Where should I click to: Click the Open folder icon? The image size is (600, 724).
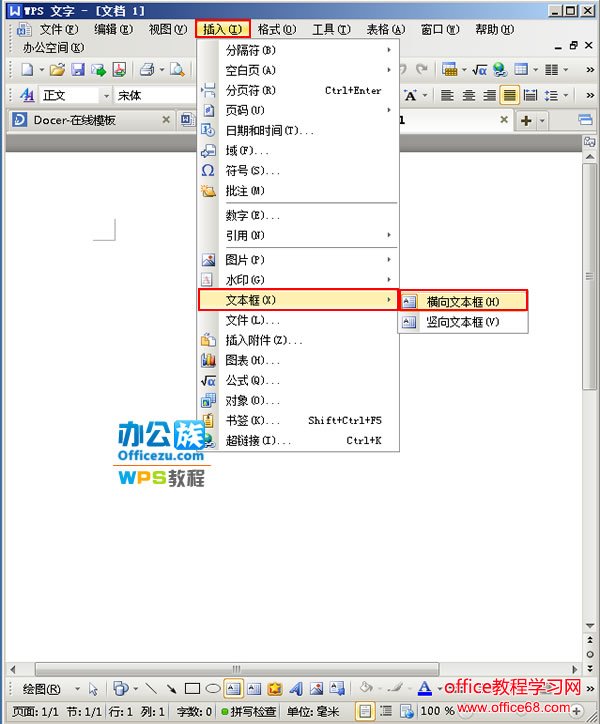tap(57, 70)
